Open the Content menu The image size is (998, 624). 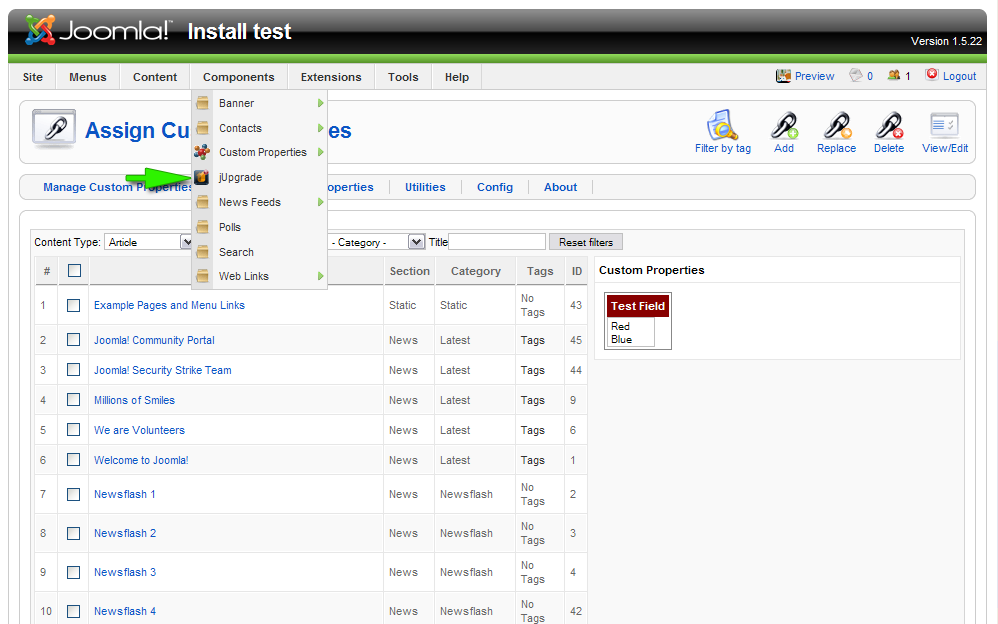tap(155, 77)
